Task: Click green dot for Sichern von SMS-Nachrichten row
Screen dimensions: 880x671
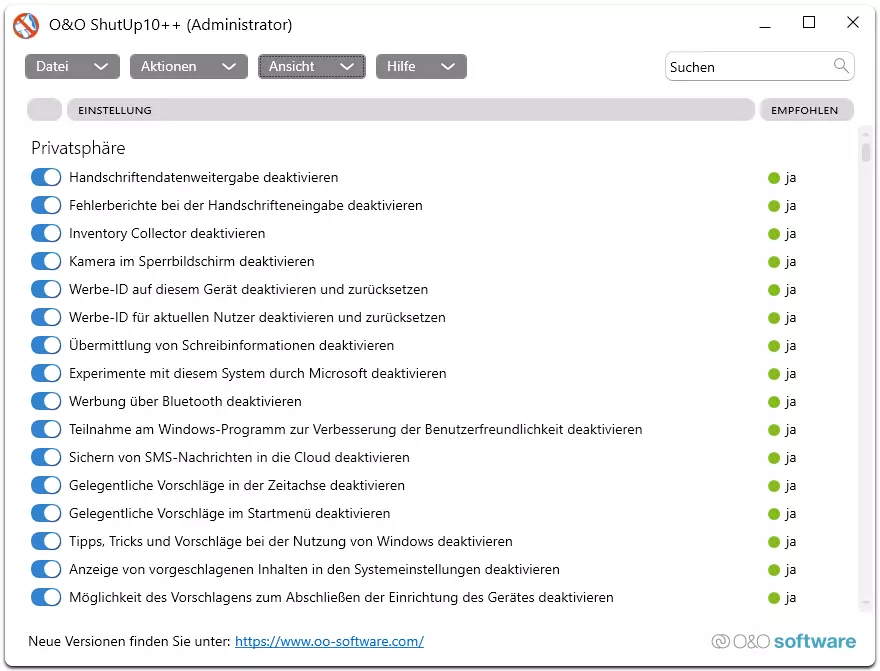Action: (x=774, y=458)
